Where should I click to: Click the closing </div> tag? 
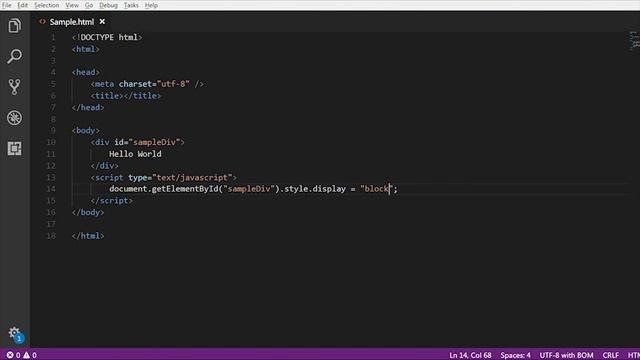[104, 166]
